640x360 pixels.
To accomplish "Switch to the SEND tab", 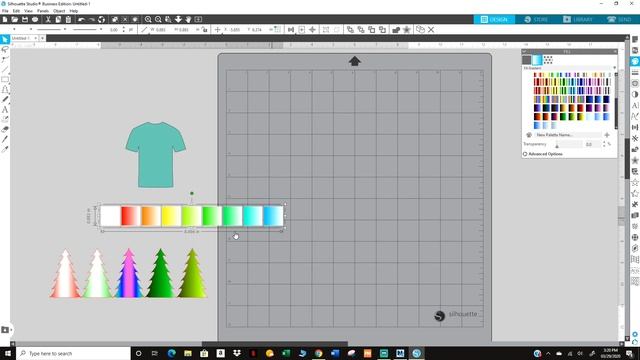I will coord(619,19).
